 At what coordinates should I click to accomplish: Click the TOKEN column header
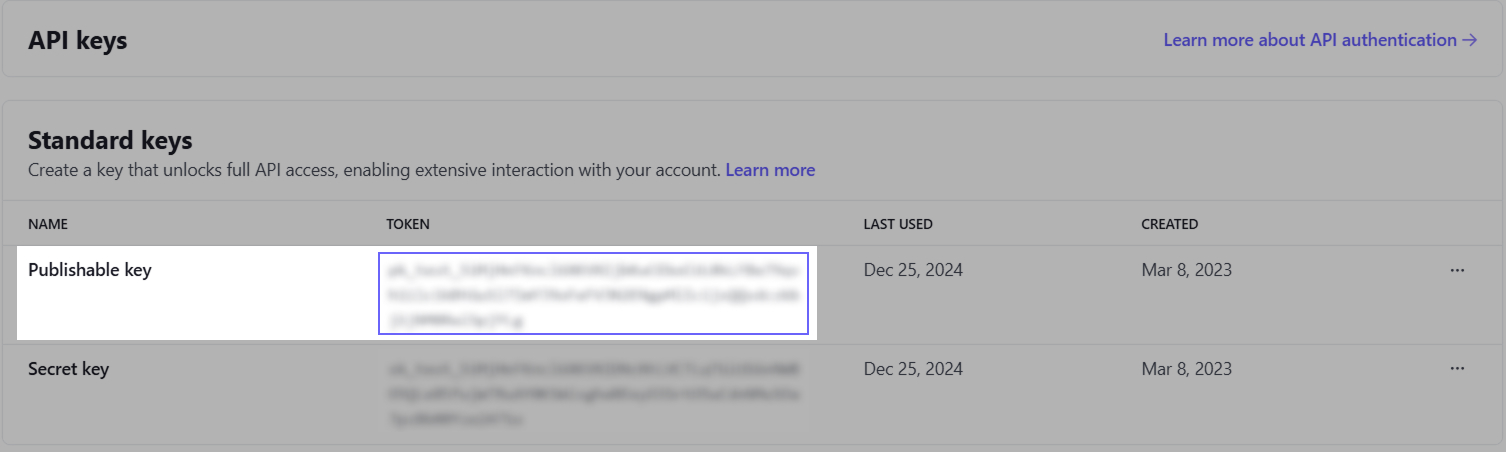408,224
